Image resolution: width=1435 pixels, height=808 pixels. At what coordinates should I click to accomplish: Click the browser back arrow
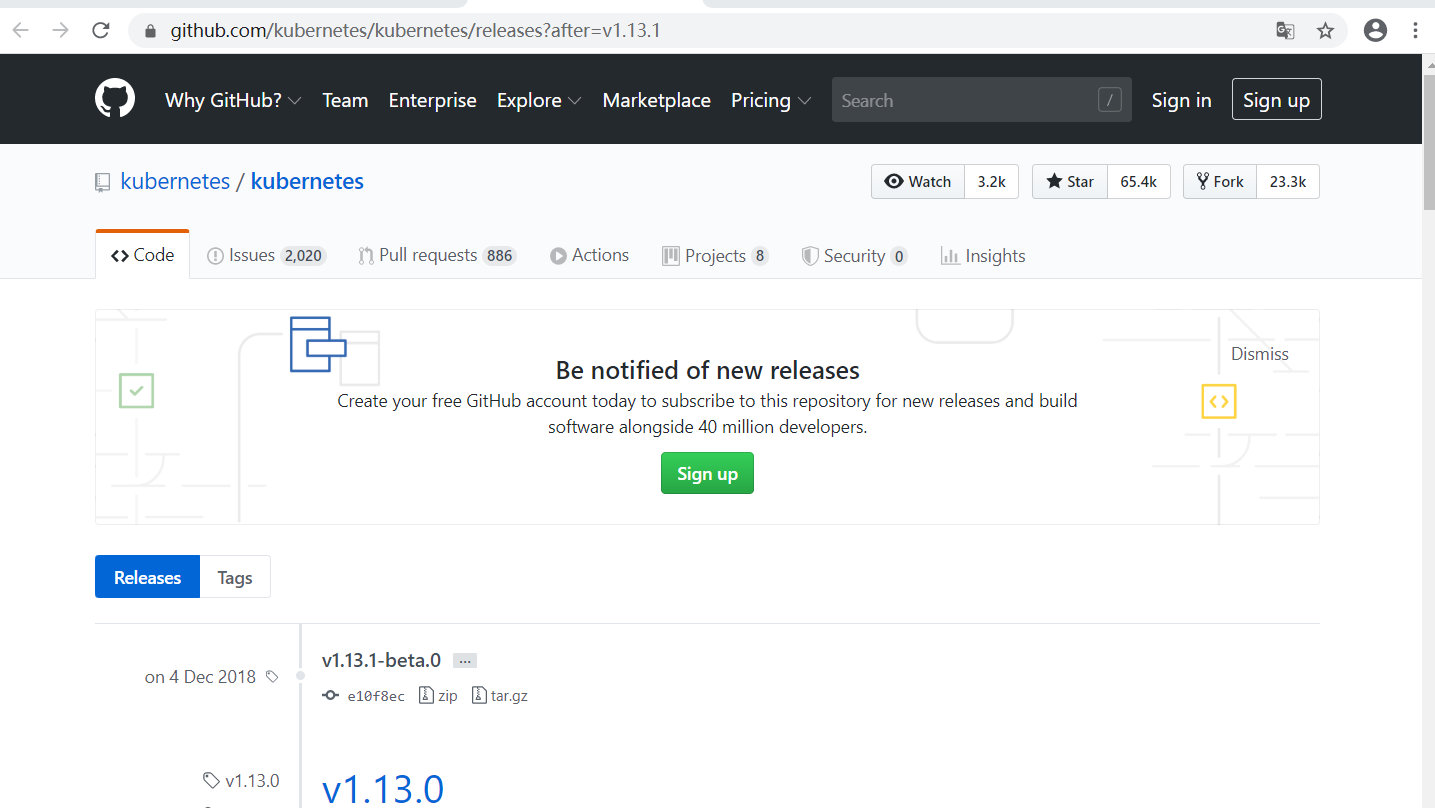(x=20, y=31)
